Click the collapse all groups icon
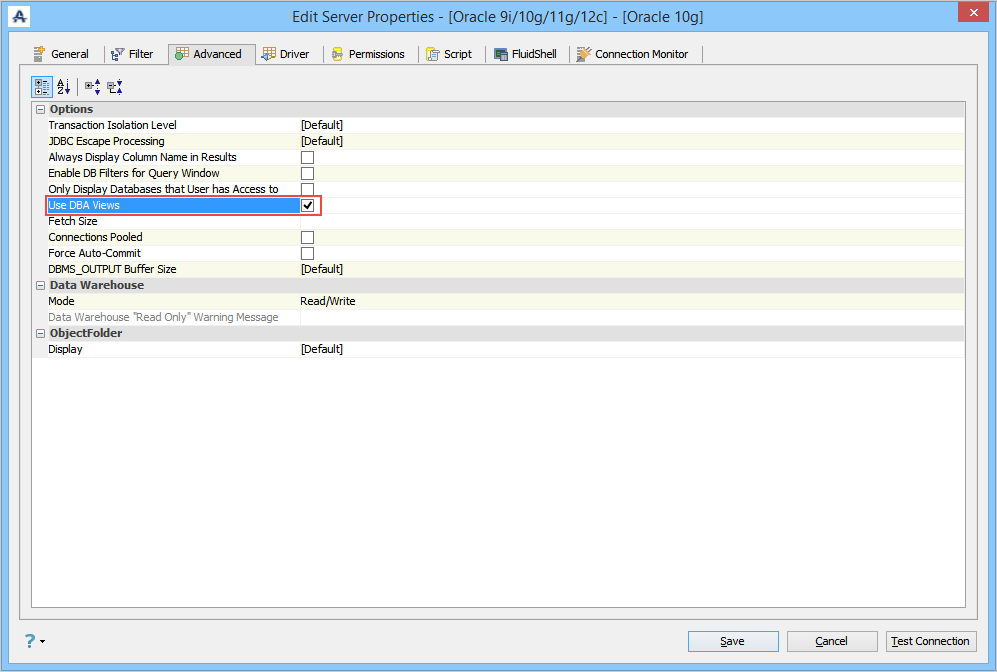Viewport: 997px width, 672px height. (115, 87)
